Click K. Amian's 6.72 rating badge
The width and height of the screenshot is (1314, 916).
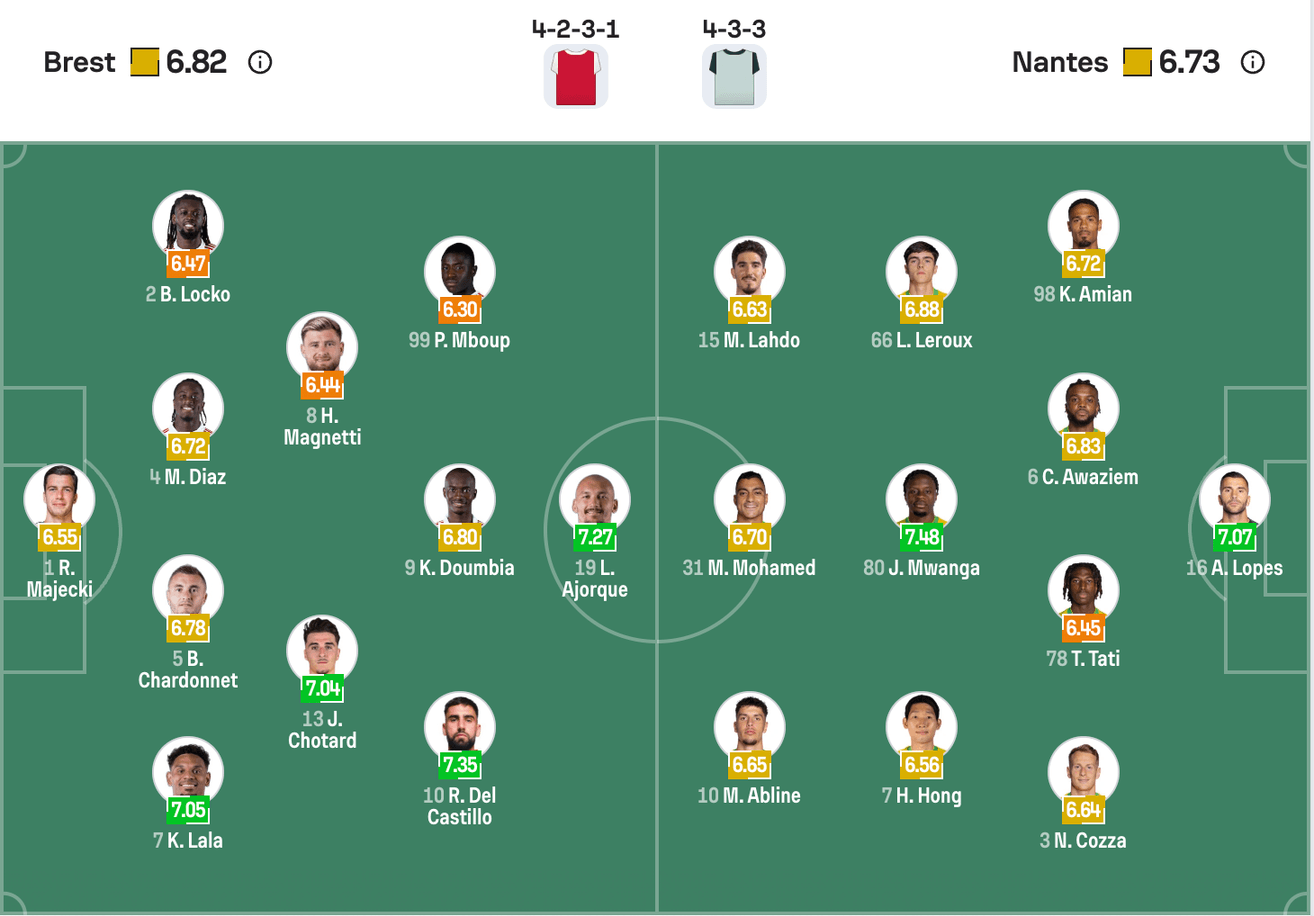(x=1084, y=265)
